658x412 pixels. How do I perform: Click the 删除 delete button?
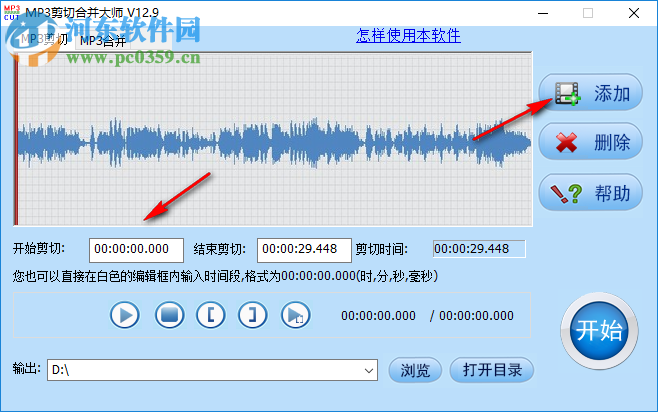tap(590, 142)
